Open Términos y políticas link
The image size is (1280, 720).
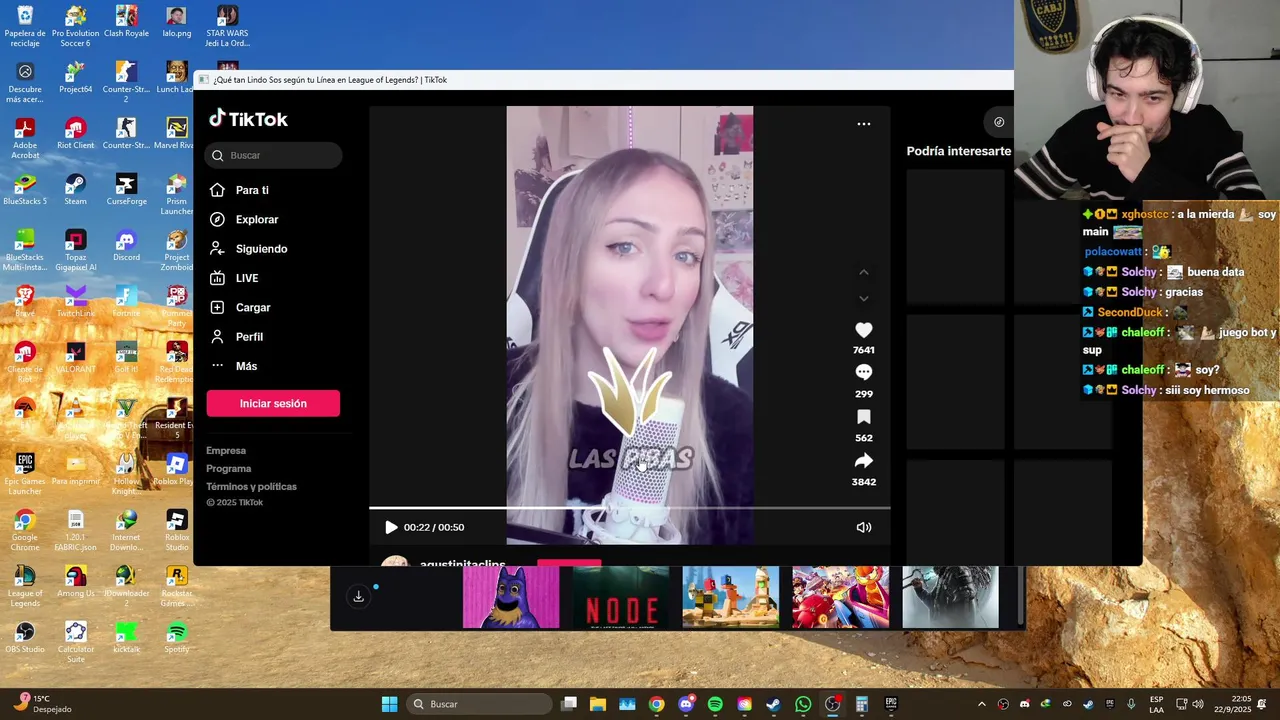point(251,487)
